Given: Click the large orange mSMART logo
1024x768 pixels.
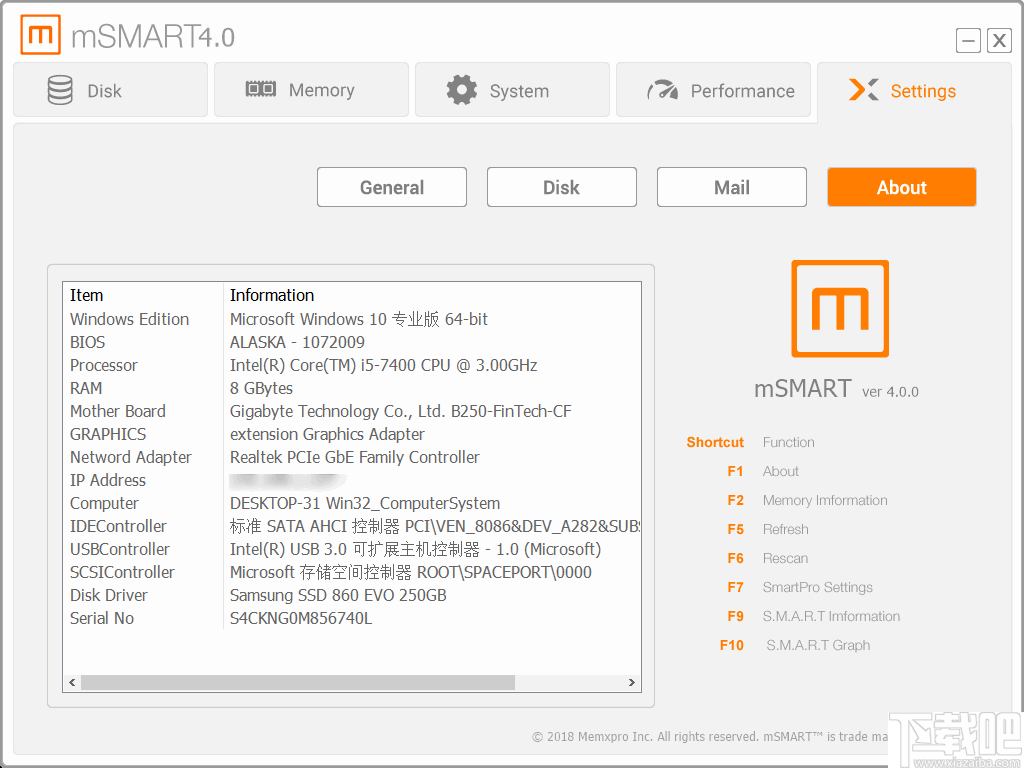Looking at the screenshot, I should tap(839, 308).
